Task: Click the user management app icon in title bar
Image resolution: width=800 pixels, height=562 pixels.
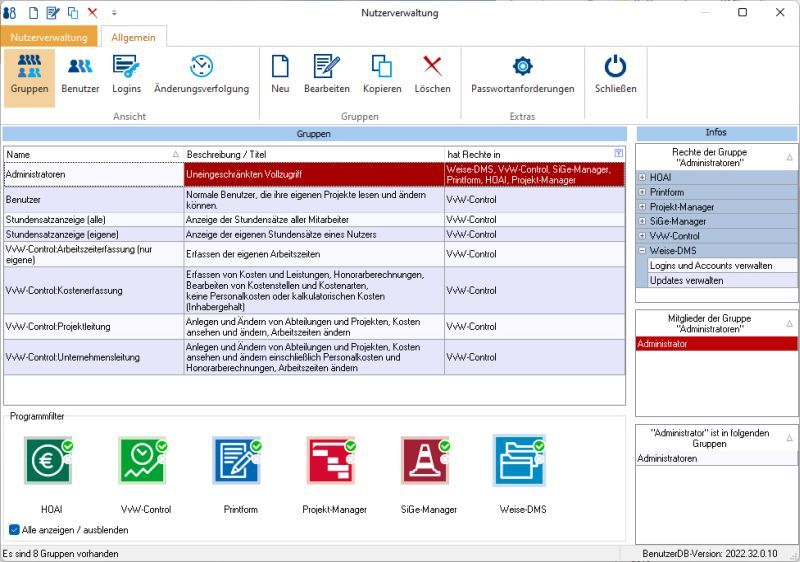Action: pos(10,12)
